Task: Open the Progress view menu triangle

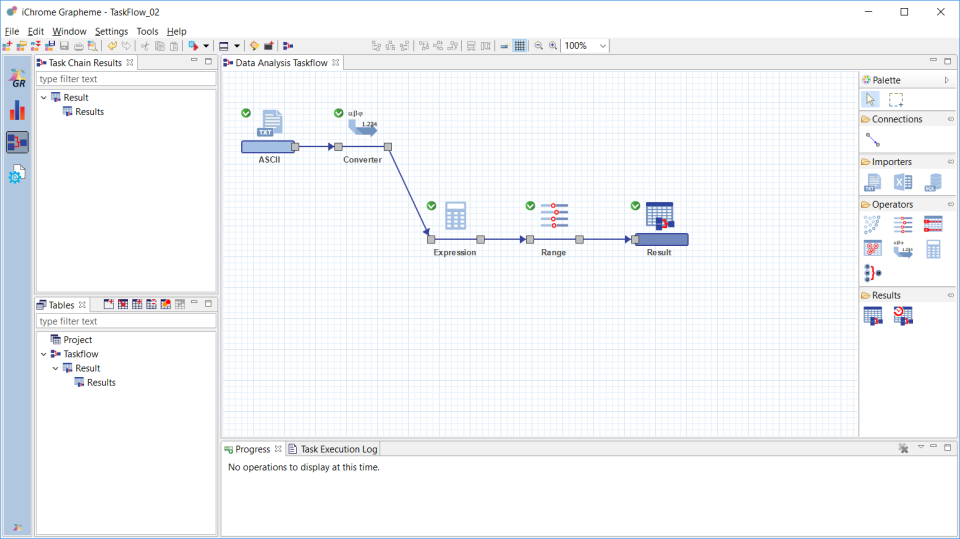Action: point(921,448)
